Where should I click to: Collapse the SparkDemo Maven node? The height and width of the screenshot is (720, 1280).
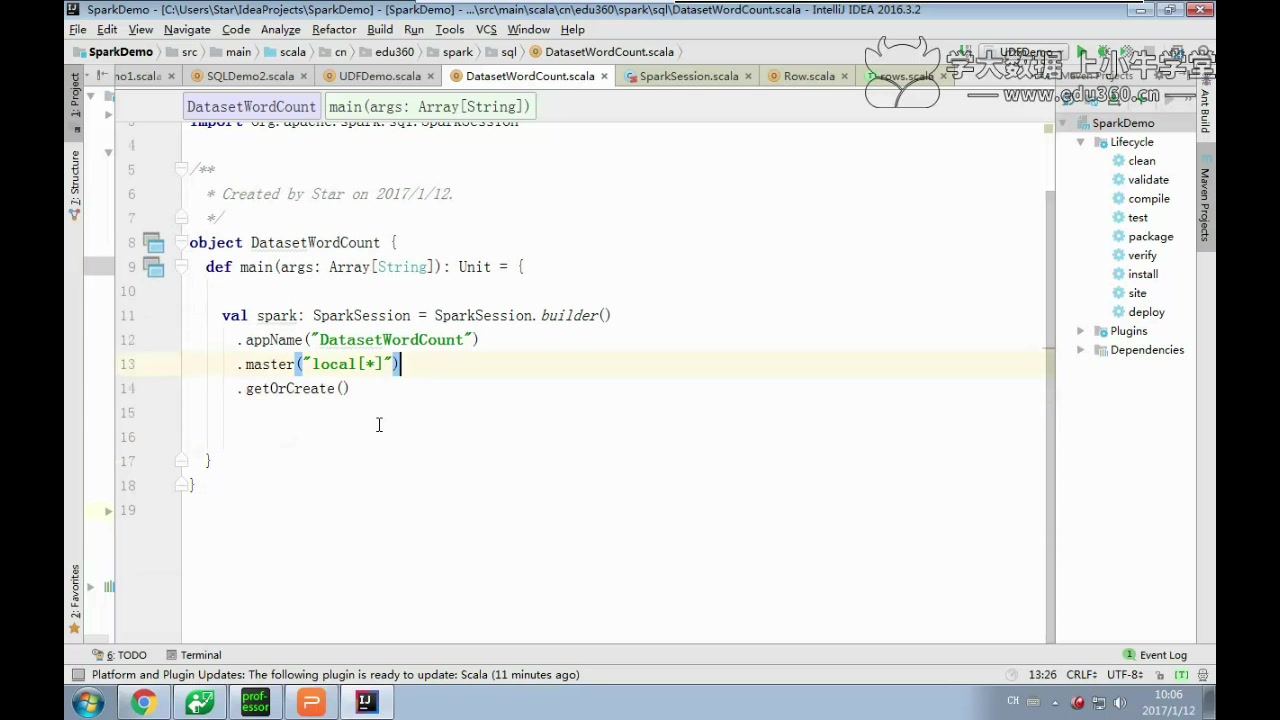point(1063,123)
